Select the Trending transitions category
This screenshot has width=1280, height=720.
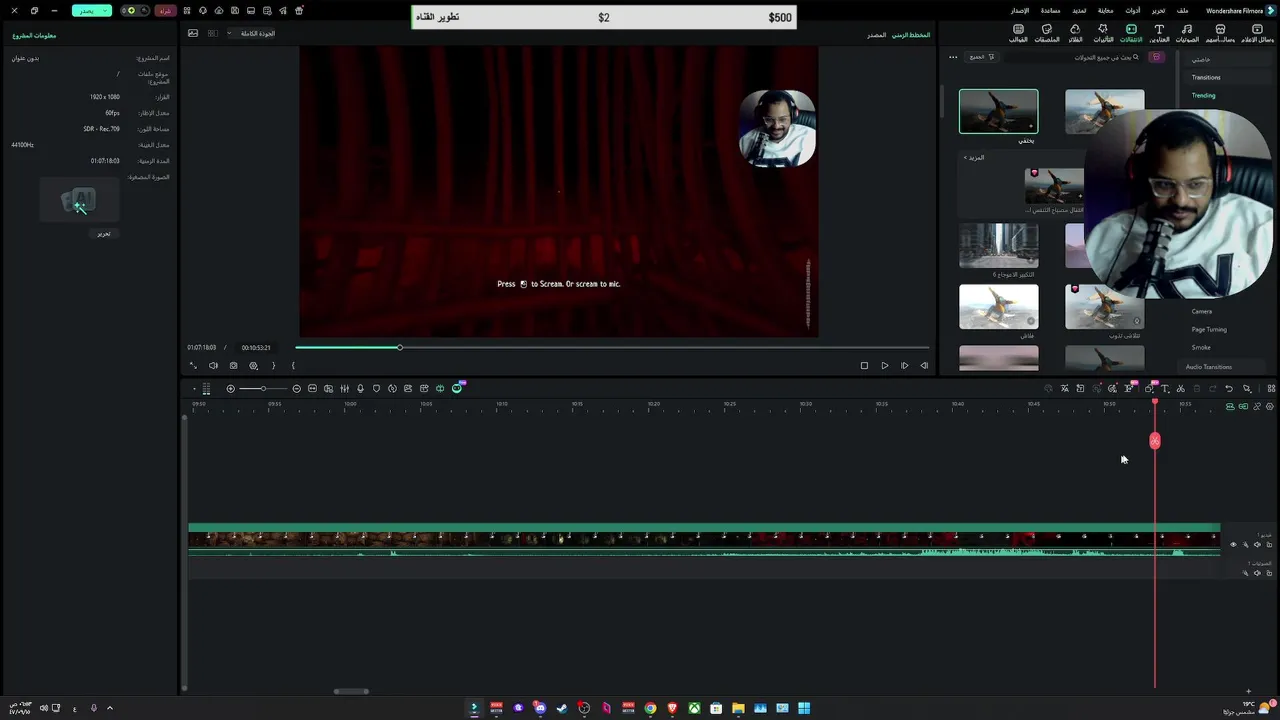(x=1203, y=96)
